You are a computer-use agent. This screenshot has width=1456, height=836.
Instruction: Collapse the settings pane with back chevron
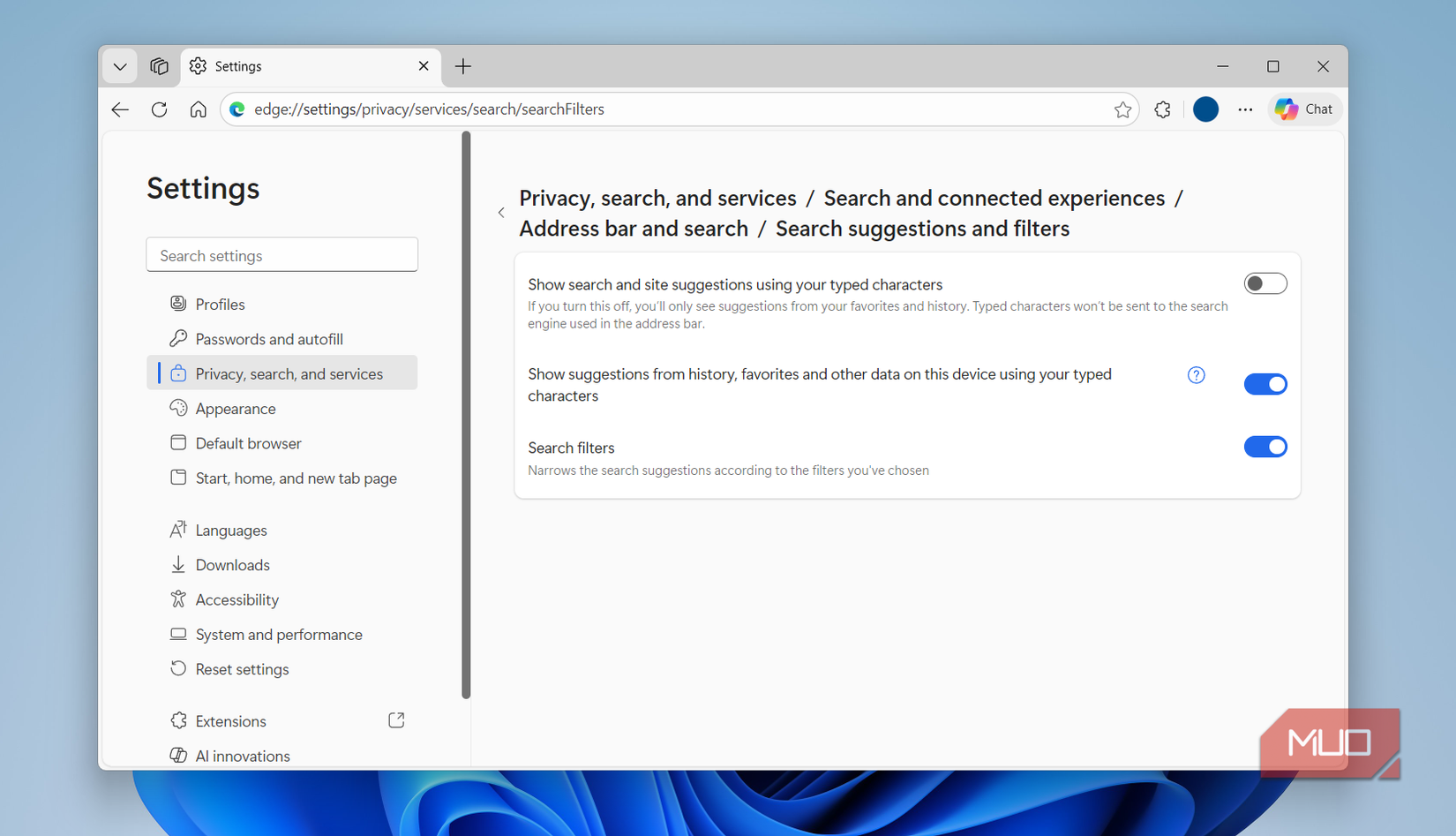(501, 212)
